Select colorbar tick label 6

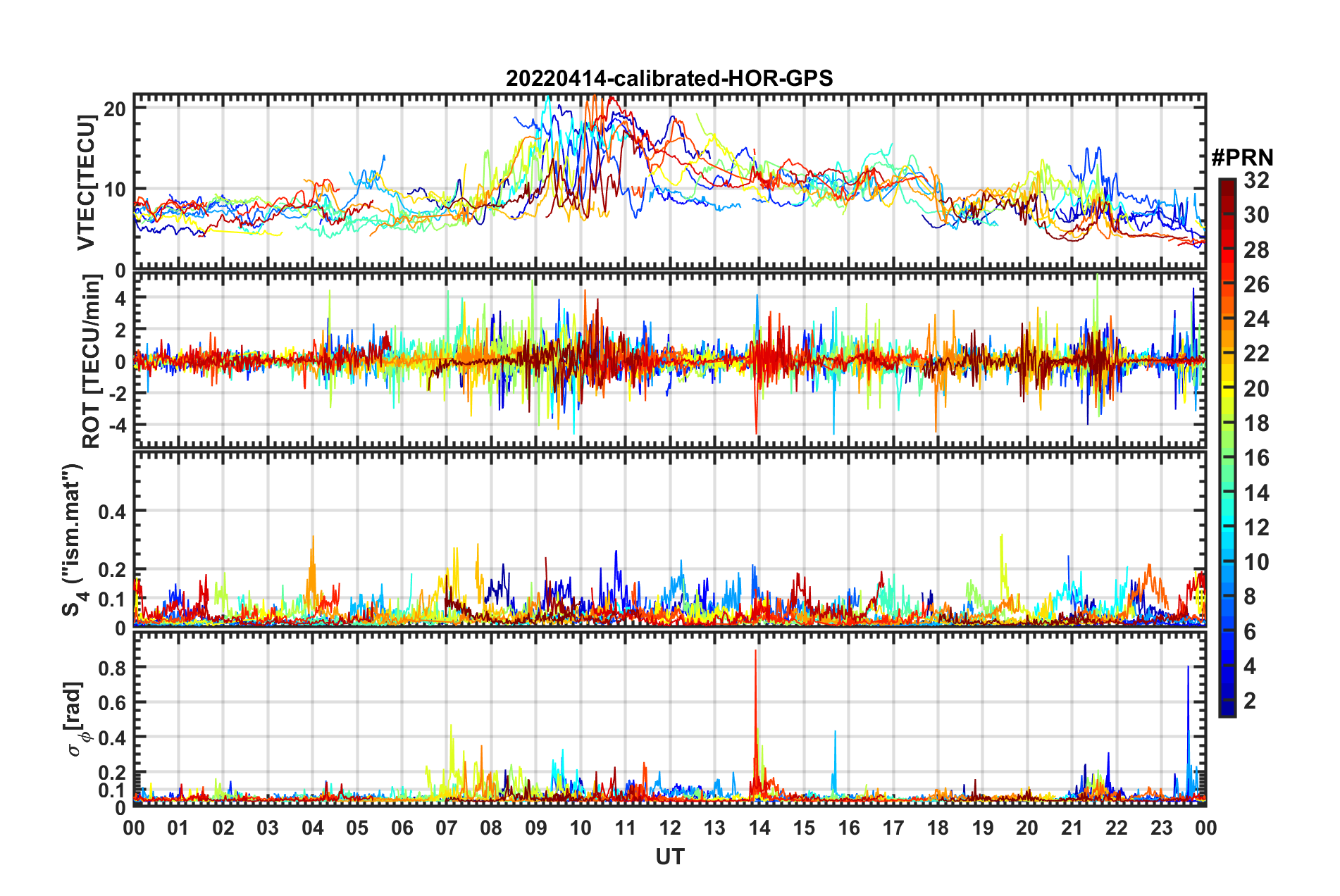1250,631
